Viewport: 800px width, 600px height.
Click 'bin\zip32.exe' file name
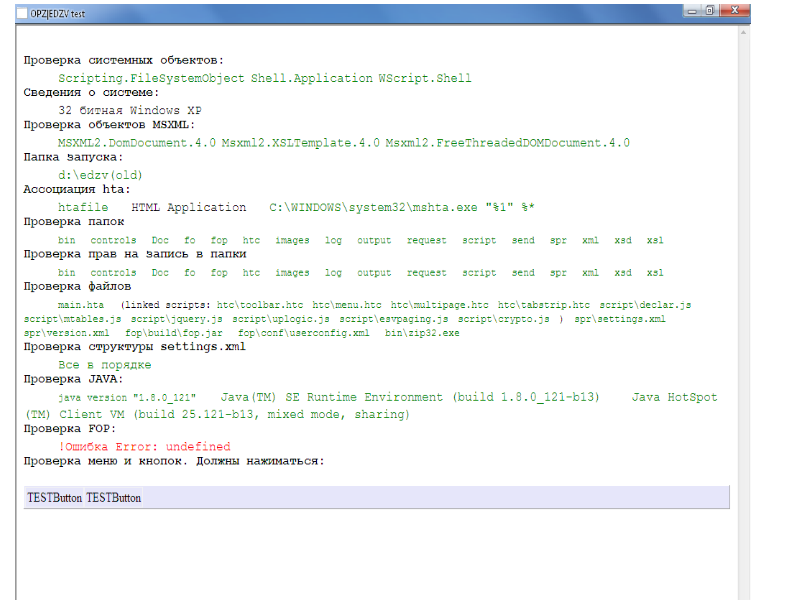(422, 333)
